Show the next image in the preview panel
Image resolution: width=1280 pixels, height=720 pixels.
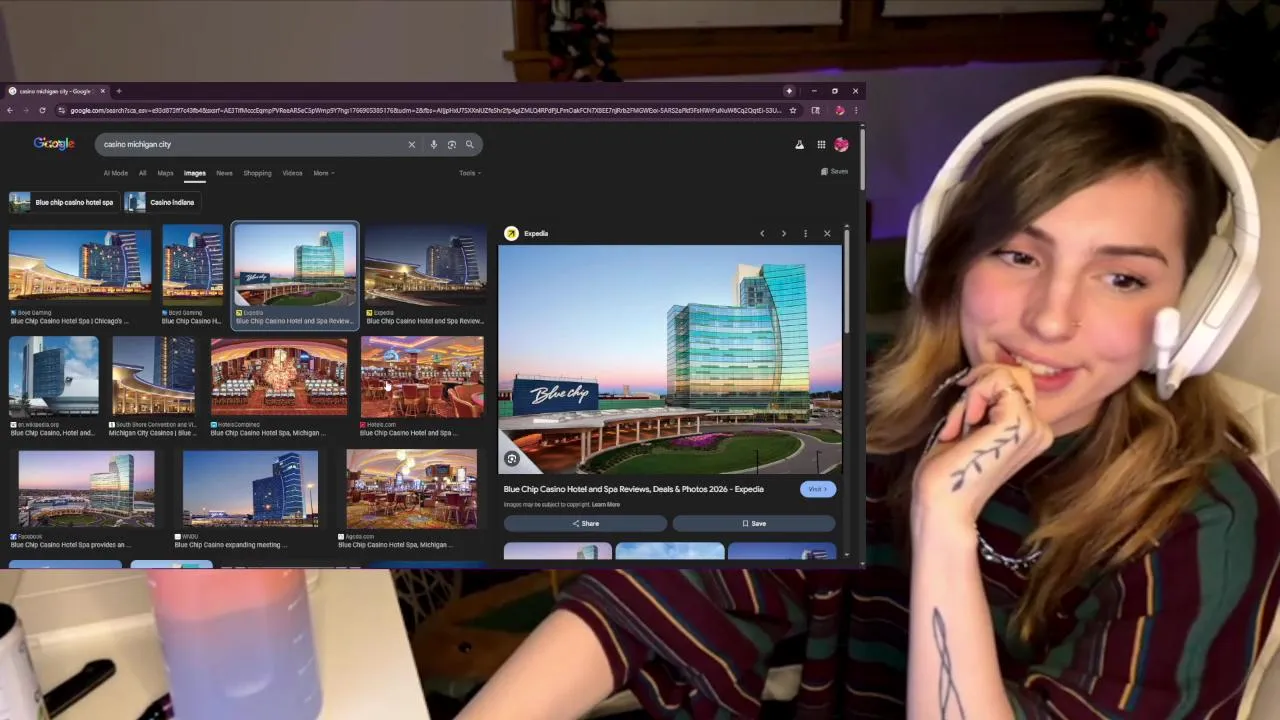783,234
